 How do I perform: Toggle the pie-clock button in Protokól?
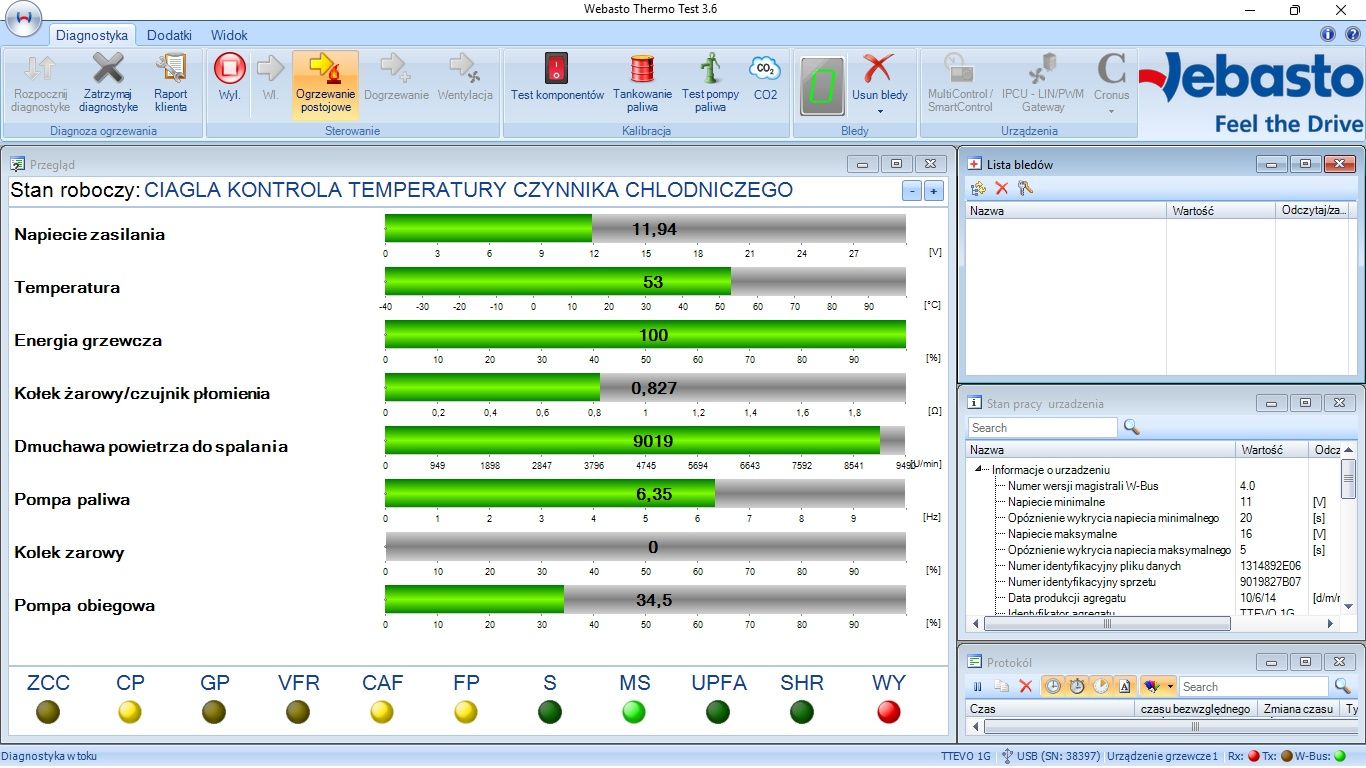(x=1101, y=686)
